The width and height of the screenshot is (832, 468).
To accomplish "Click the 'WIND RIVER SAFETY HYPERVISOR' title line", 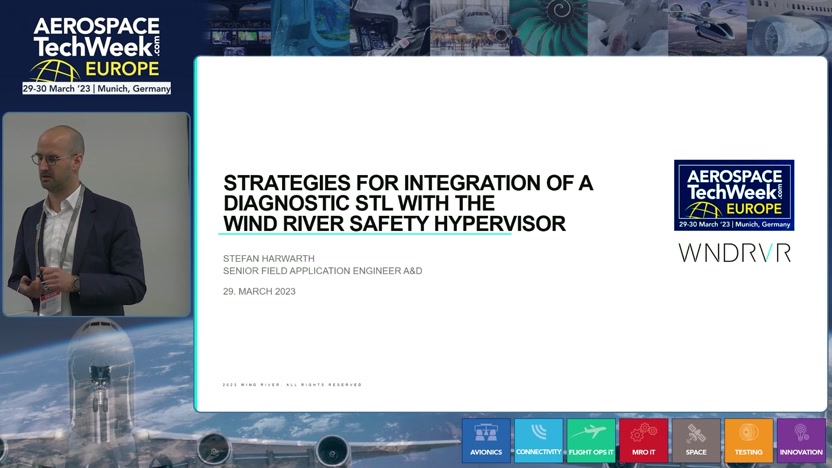I will click(395, 224).
